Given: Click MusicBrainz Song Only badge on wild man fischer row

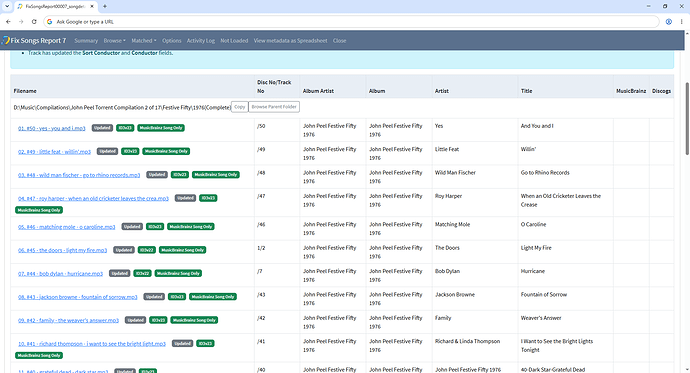Looking at the screenshot, I should point(216,175).
